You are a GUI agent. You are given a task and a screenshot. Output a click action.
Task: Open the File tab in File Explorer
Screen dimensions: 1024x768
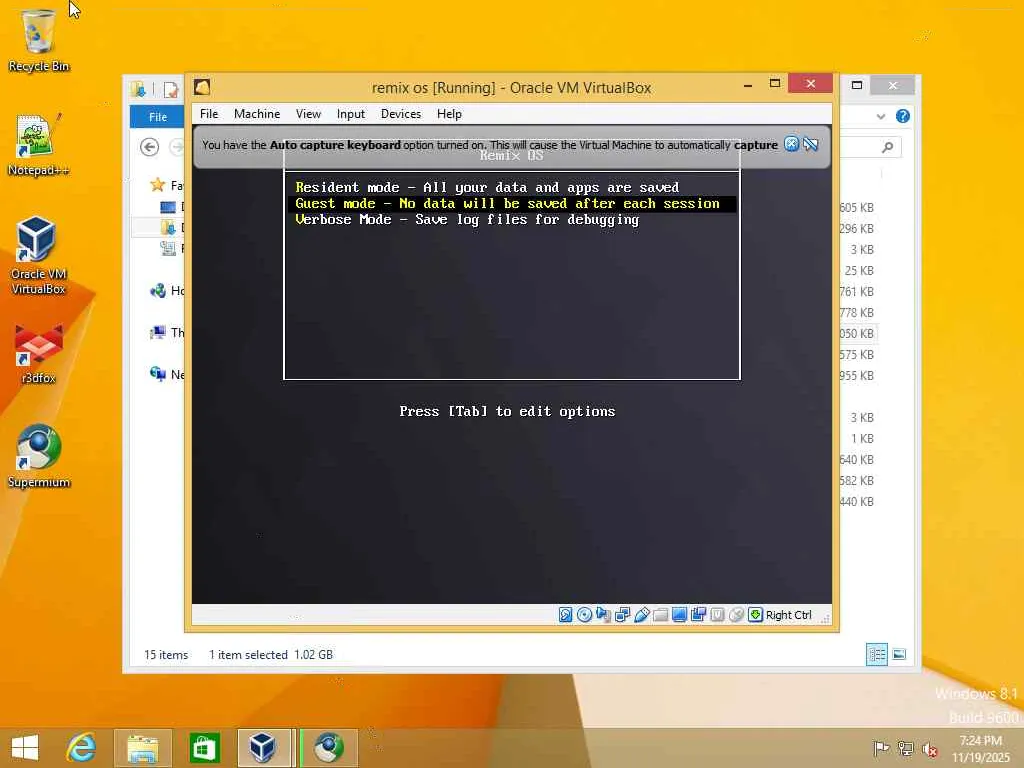157,117
